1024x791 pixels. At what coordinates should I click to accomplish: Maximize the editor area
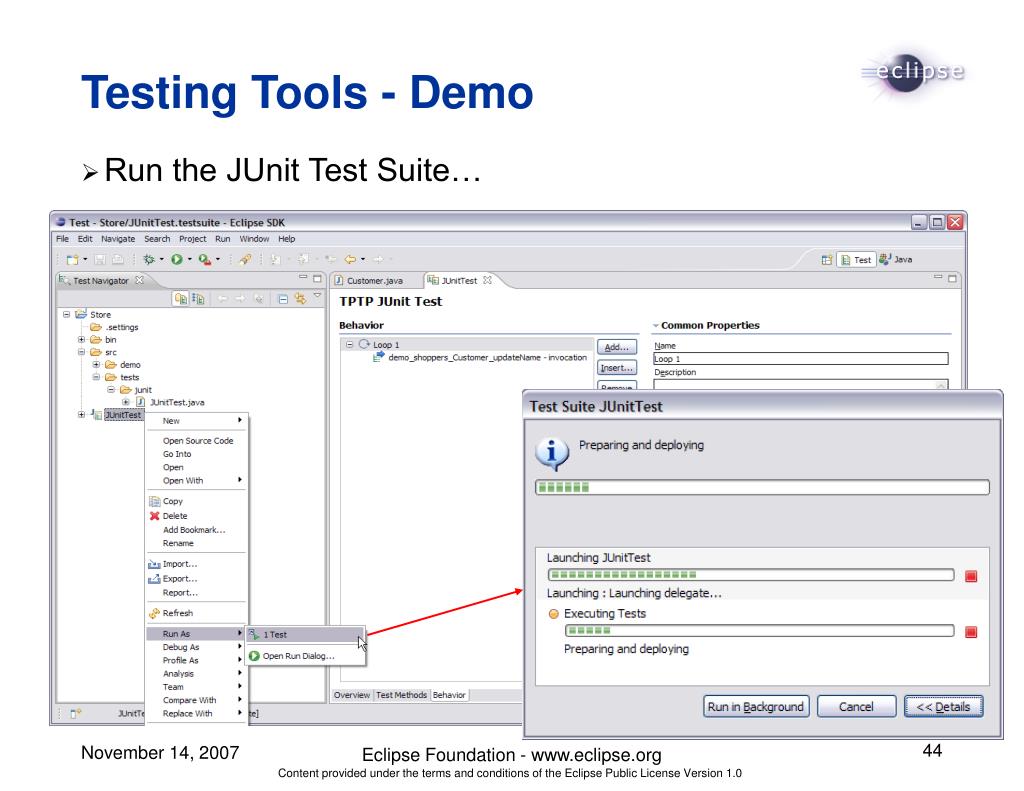[952, 278]
